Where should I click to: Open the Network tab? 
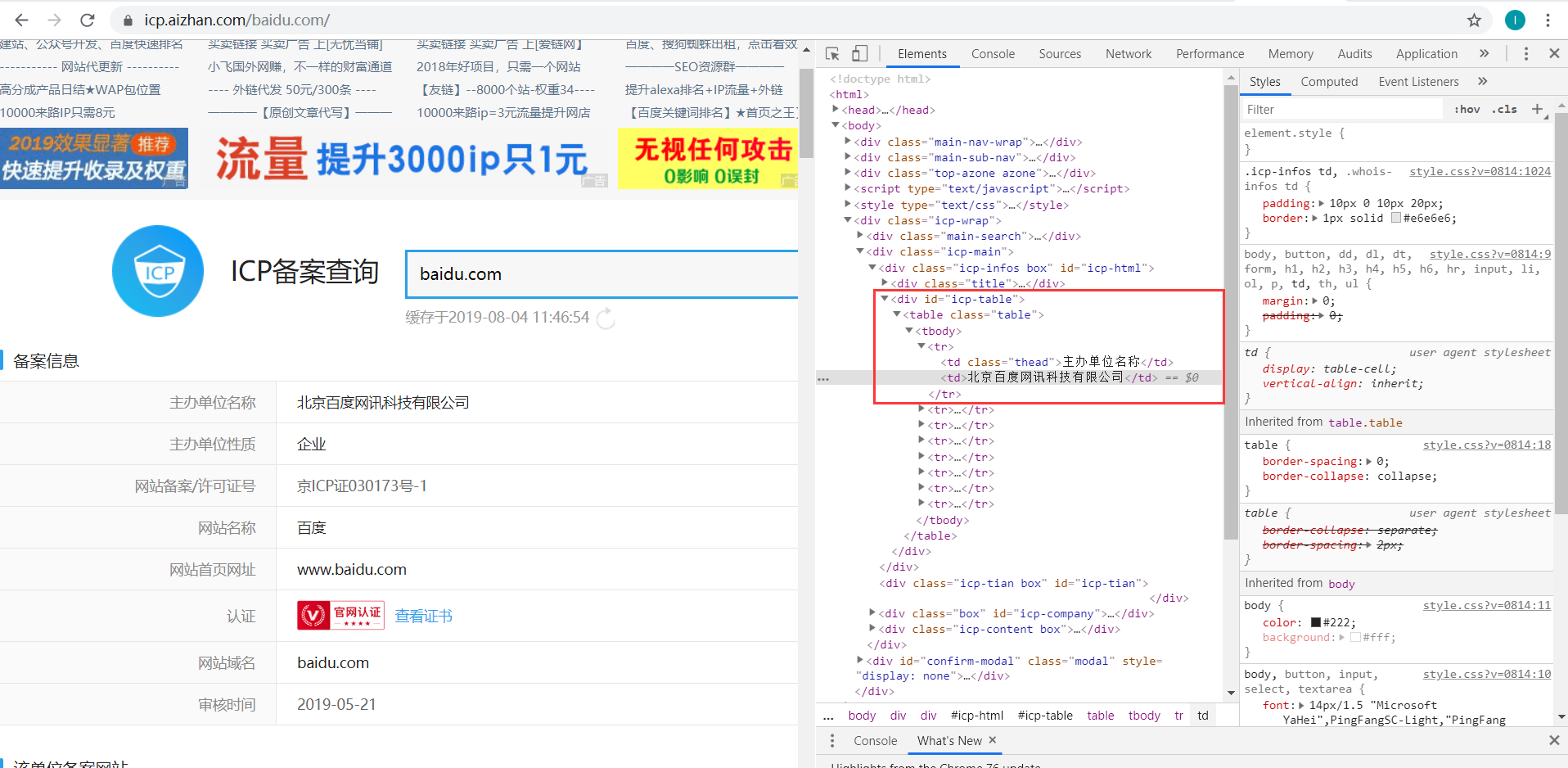1129,54
